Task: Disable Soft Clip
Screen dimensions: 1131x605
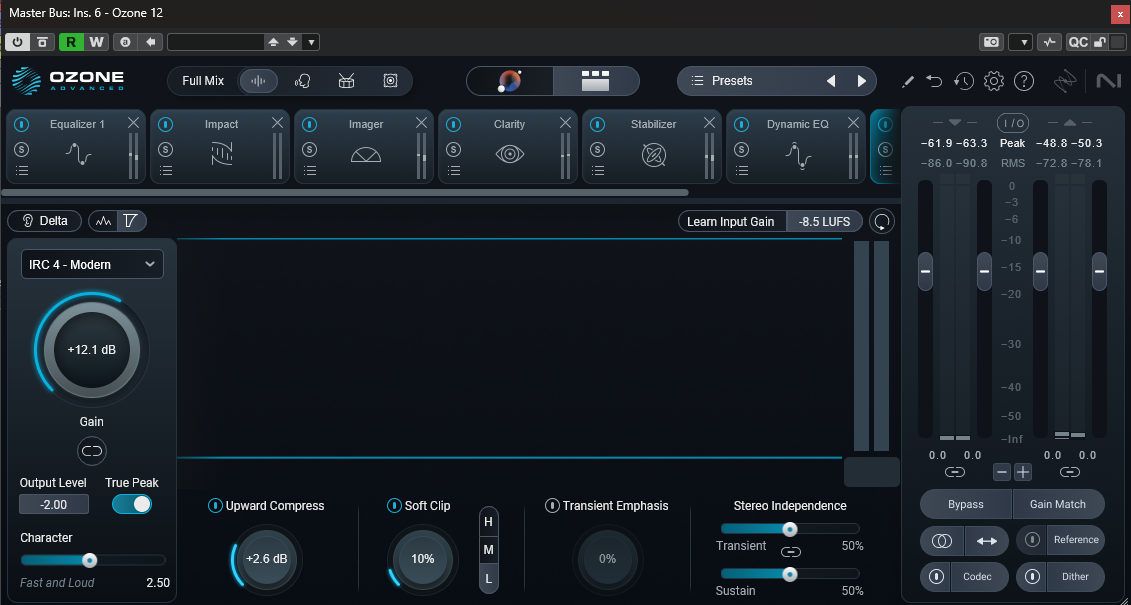Action: (394, 506)
